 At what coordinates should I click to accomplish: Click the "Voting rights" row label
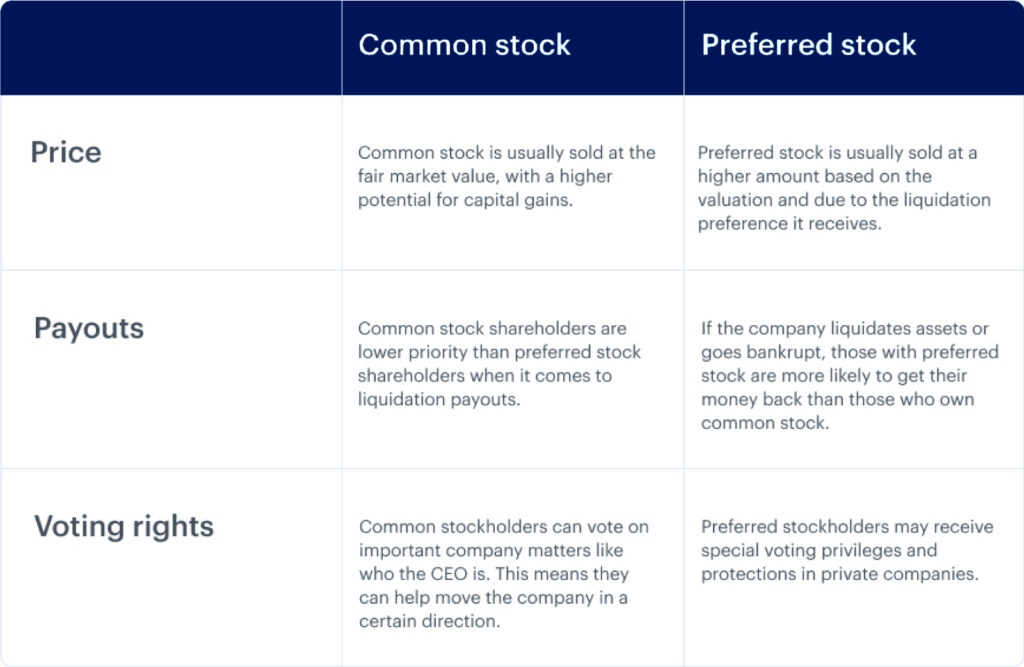[x=124, y=526]
